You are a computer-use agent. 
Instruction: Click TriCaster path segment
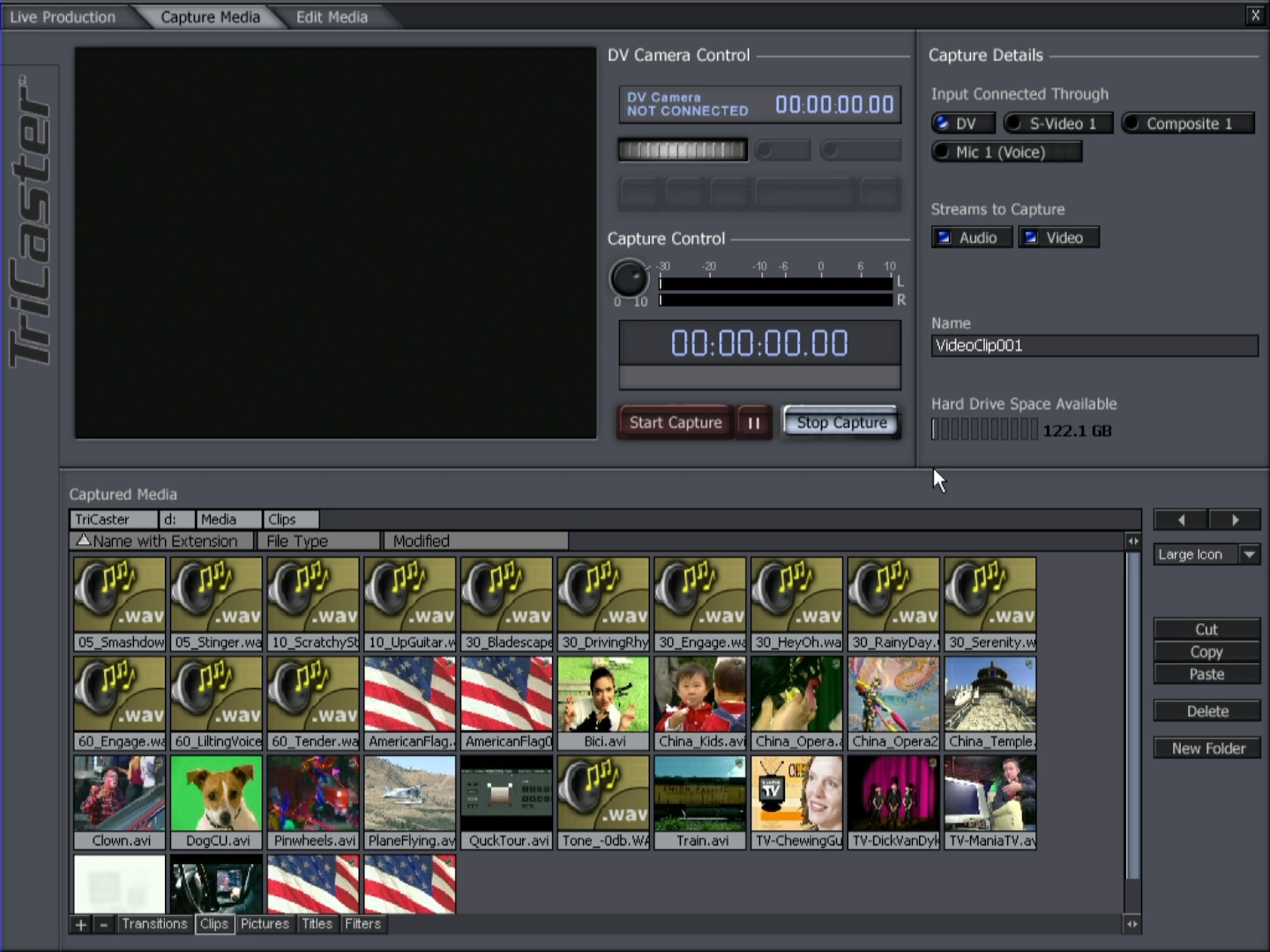coord(114,519)
